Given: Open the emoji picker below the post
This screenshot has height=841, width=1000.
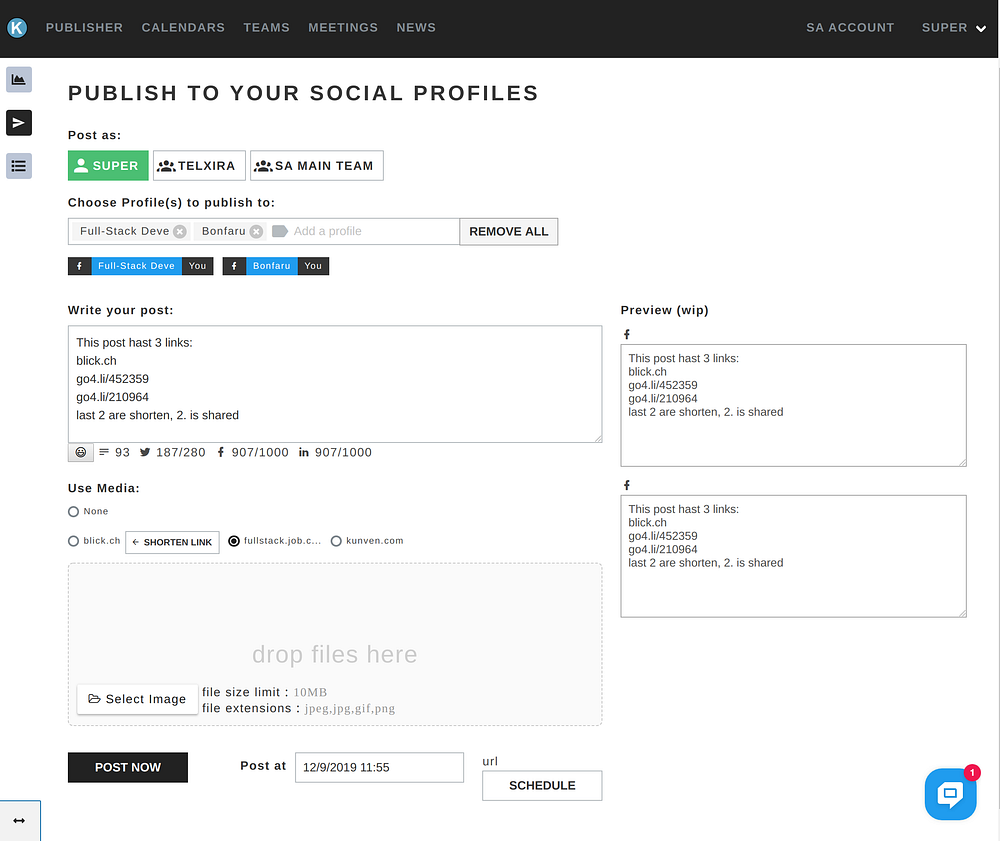Looking at the screenshot, I should 81,452.
